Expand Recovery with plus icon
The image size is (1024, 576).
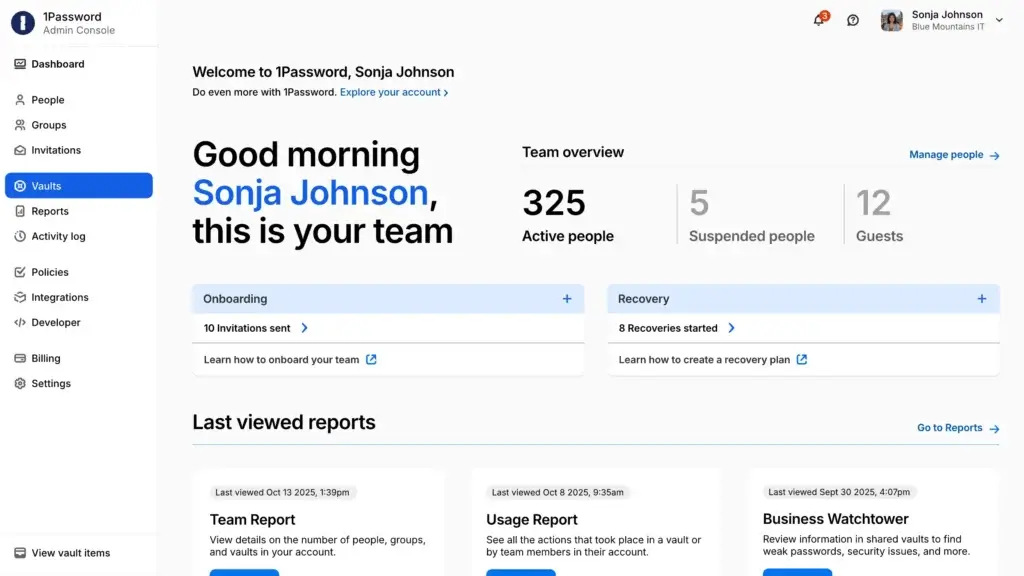(x=982, y=298)
